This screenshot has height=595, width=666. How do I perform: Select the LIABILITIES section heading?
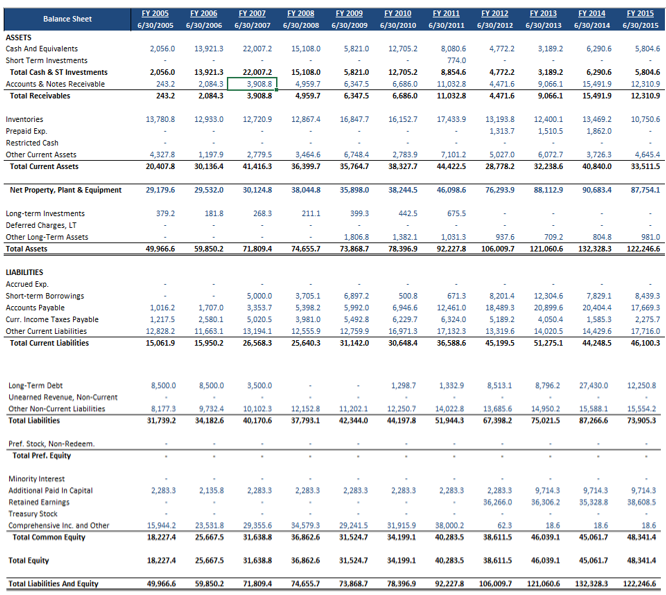(25, 271)
